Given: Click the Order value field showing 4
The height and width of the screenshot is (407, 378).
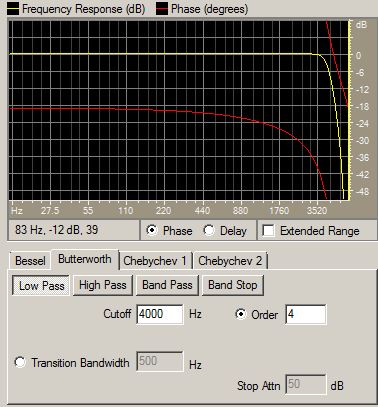Looking at the screenshot, I should coord(306,314).
